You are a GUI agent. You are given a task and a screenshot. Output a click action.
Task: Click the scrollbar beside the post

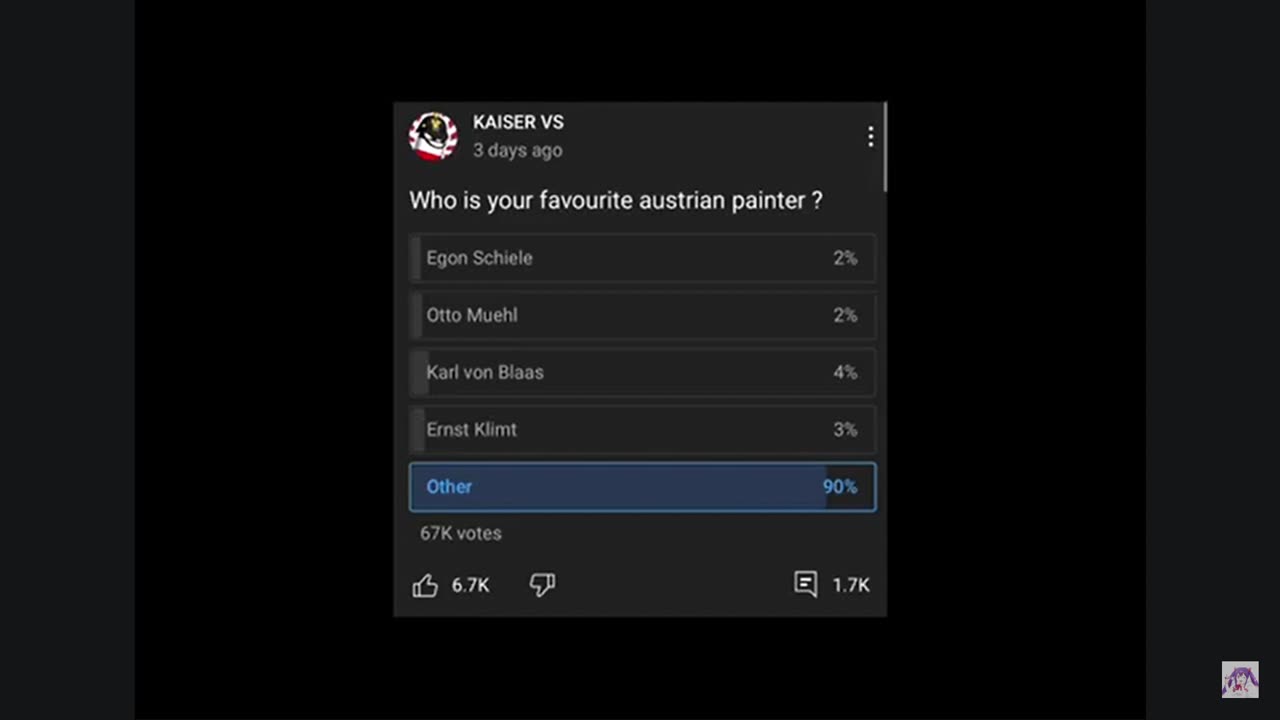point(886,146)
